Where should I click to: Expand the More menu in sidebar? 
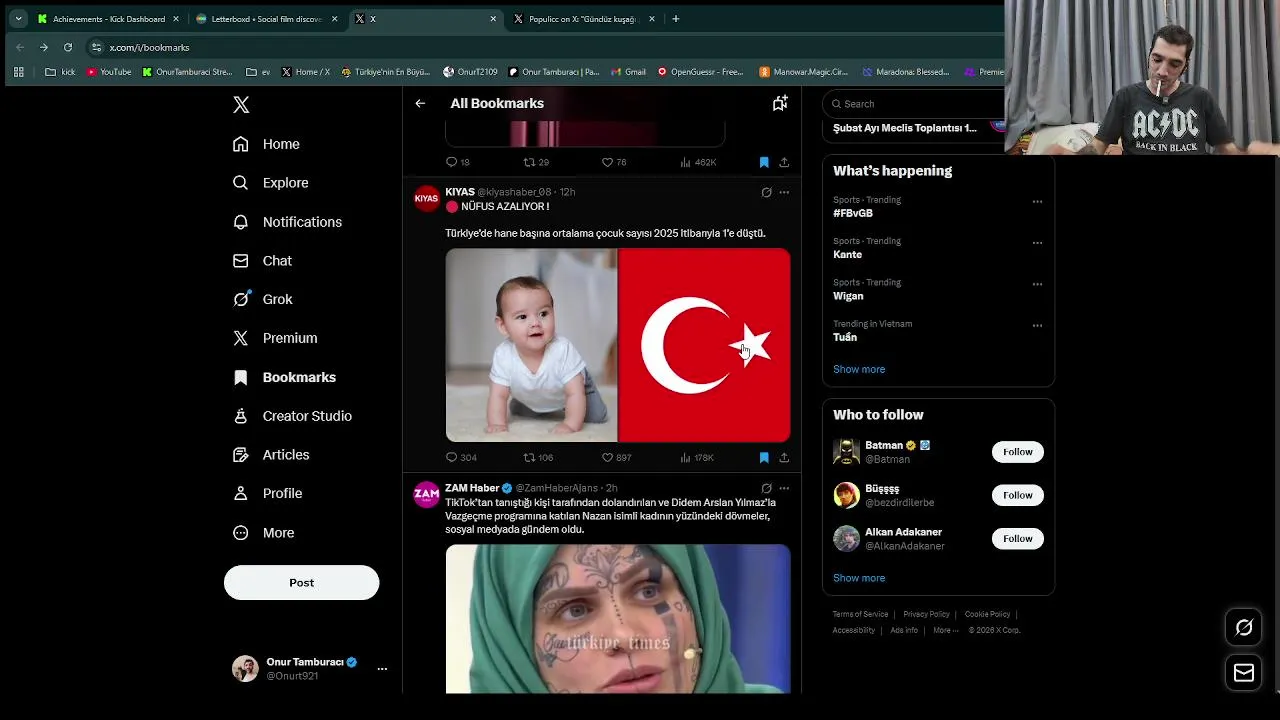click(x=263, y=533)
